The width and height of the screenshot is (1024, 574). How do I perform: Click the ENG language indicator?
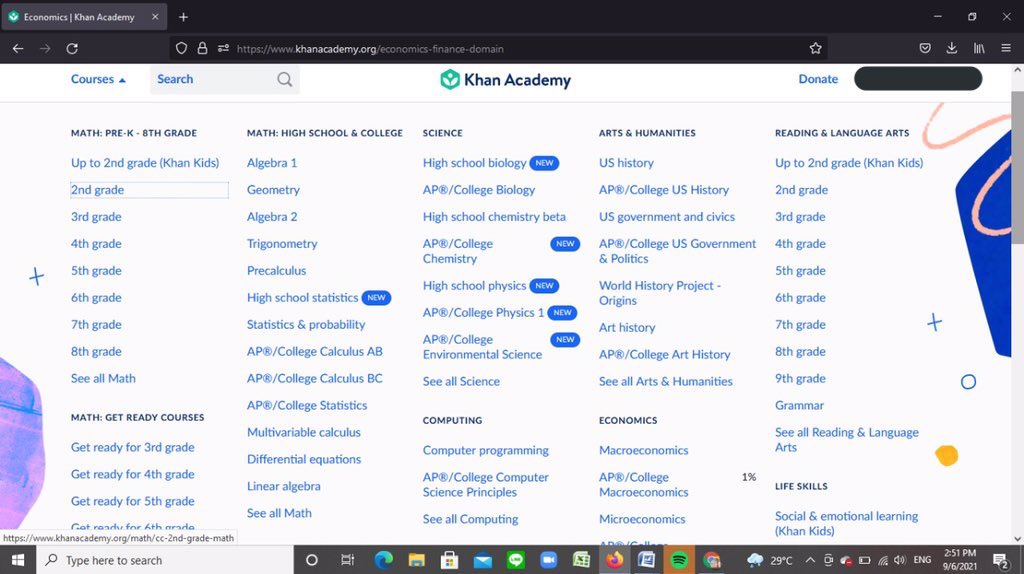(x=922, y=560)
